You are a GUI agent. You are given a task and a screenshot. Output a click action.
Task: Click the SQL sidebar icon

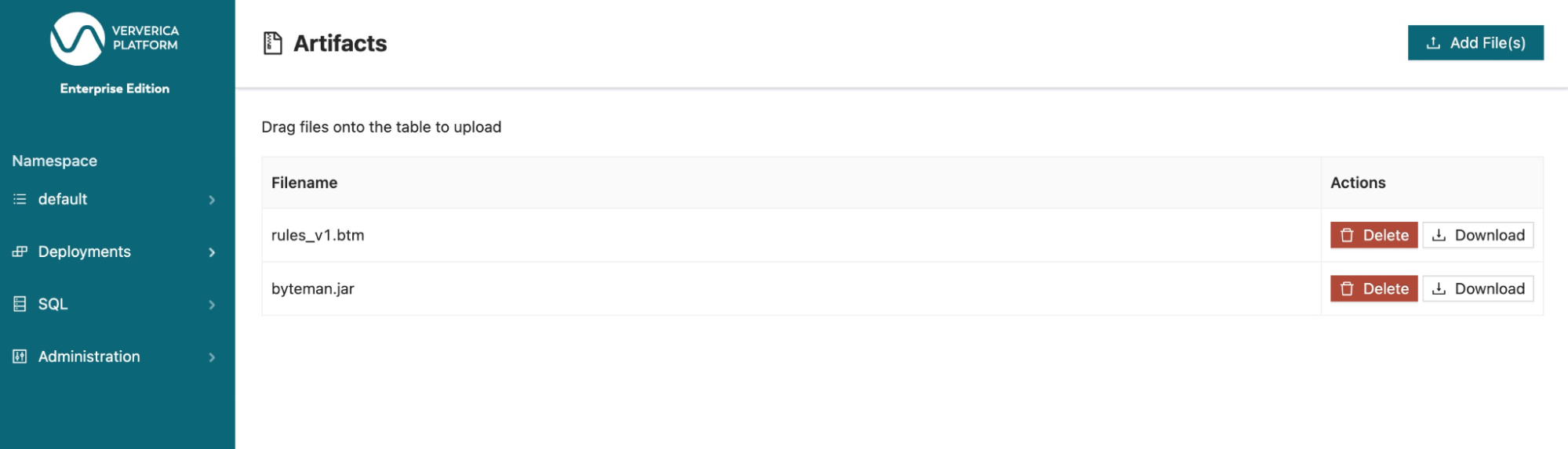click(20, 304)
